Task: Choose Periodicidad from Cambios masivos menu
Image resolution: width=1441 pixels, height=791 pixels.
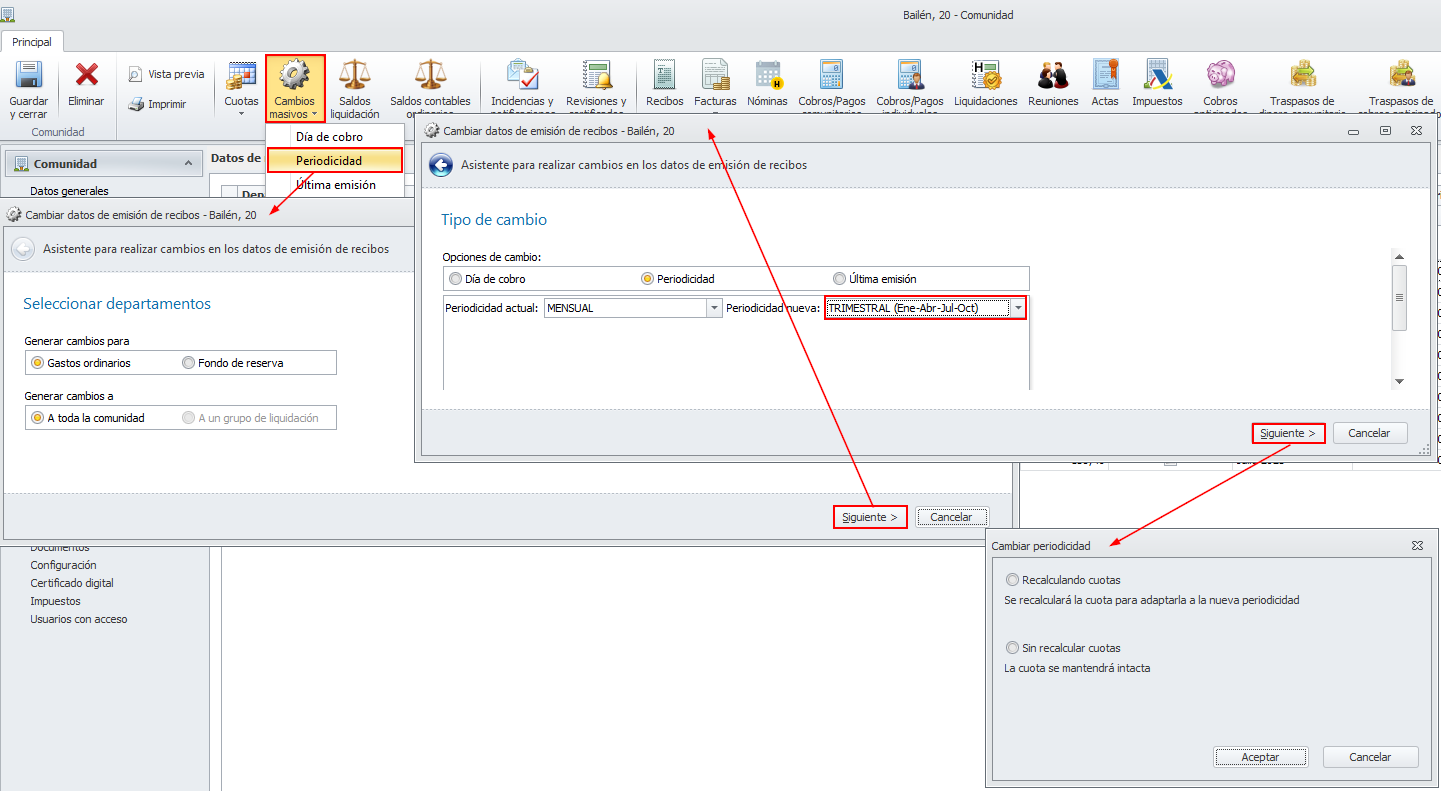Action: tap(335, 160)
